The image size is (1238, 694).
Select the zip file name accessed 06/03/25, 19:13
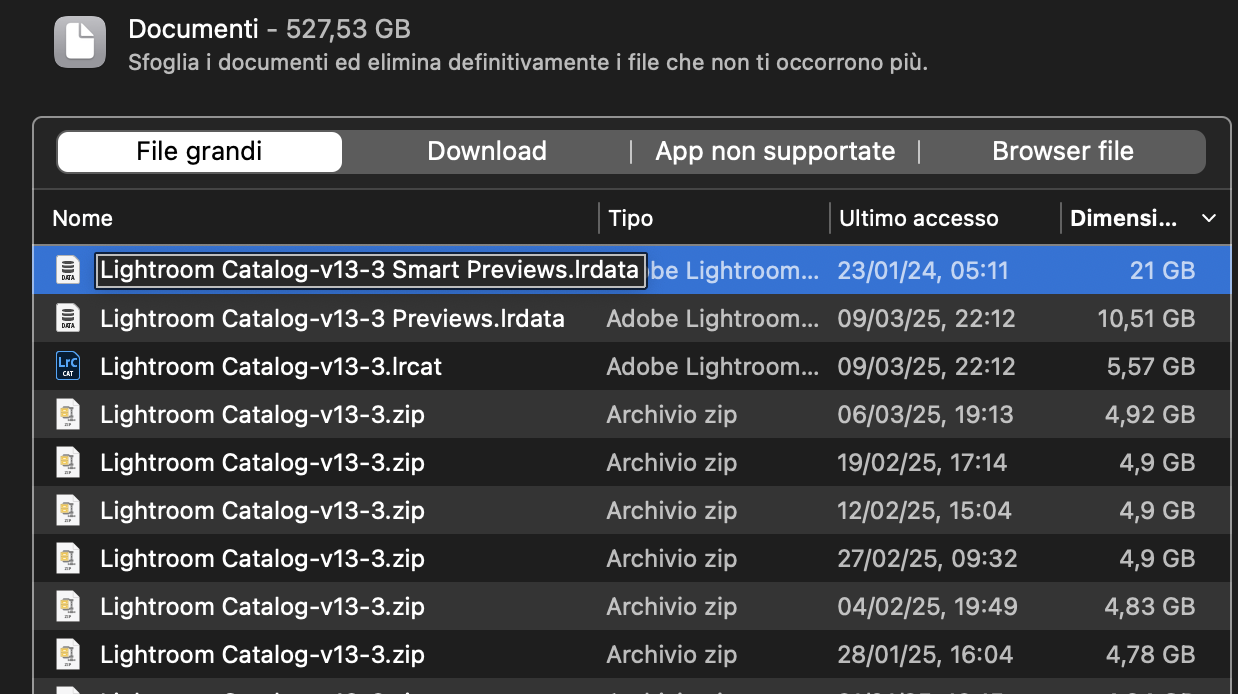(262, 414)
